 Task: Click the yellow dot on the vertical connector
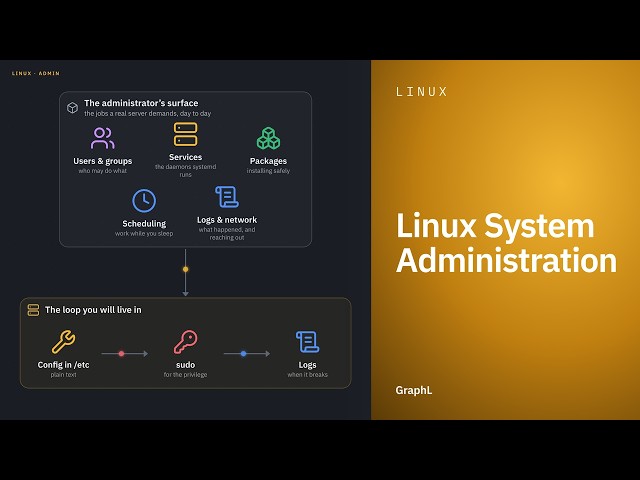pyautogui.click(x=185, y=269)
